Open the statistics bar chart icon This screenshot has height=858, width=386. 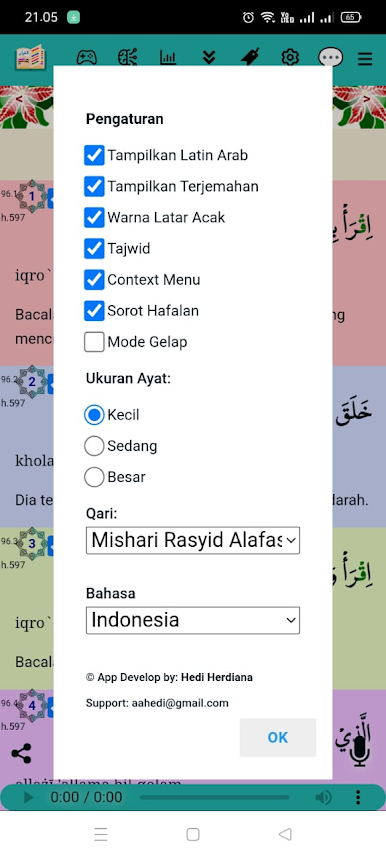coord(168,57)
